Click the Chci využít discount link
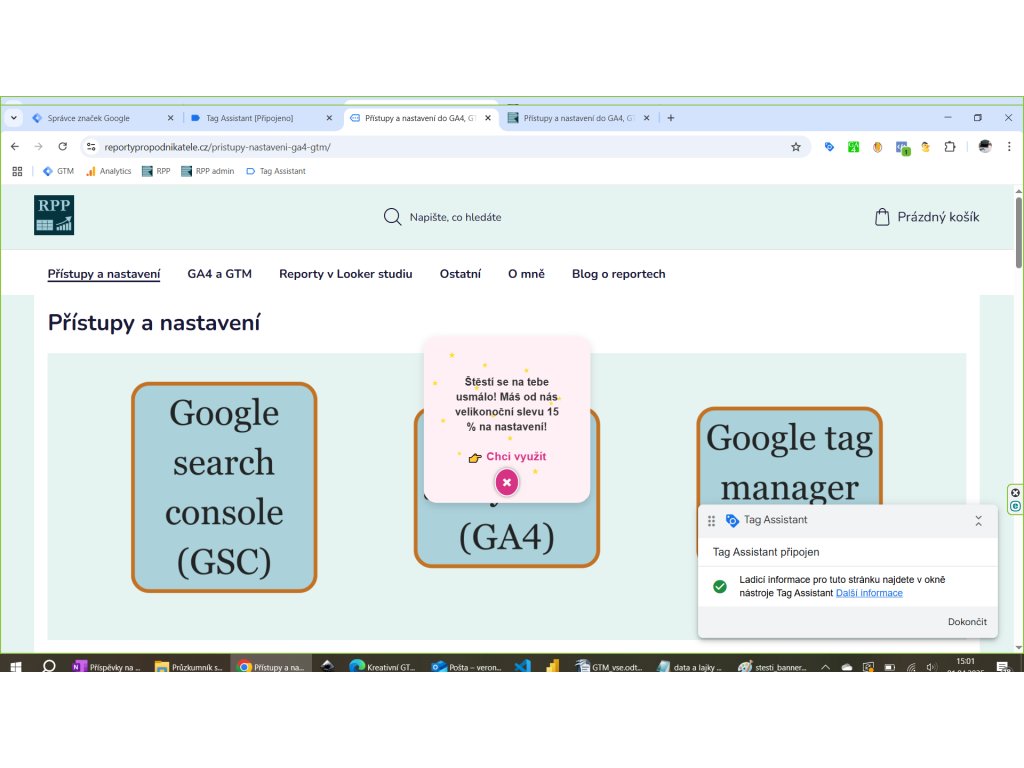This screenshot has height=768, width=1024. 515,457
